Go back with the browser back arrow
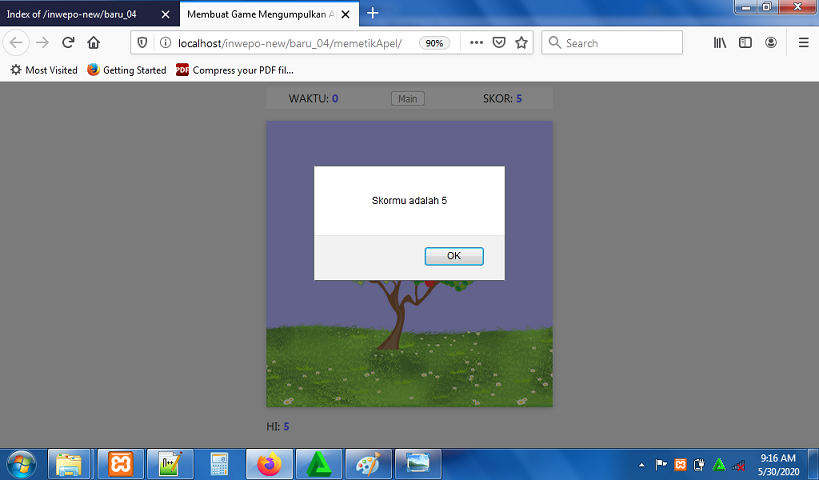The width and height of the screenshot is (819, 480). point(16,43)
